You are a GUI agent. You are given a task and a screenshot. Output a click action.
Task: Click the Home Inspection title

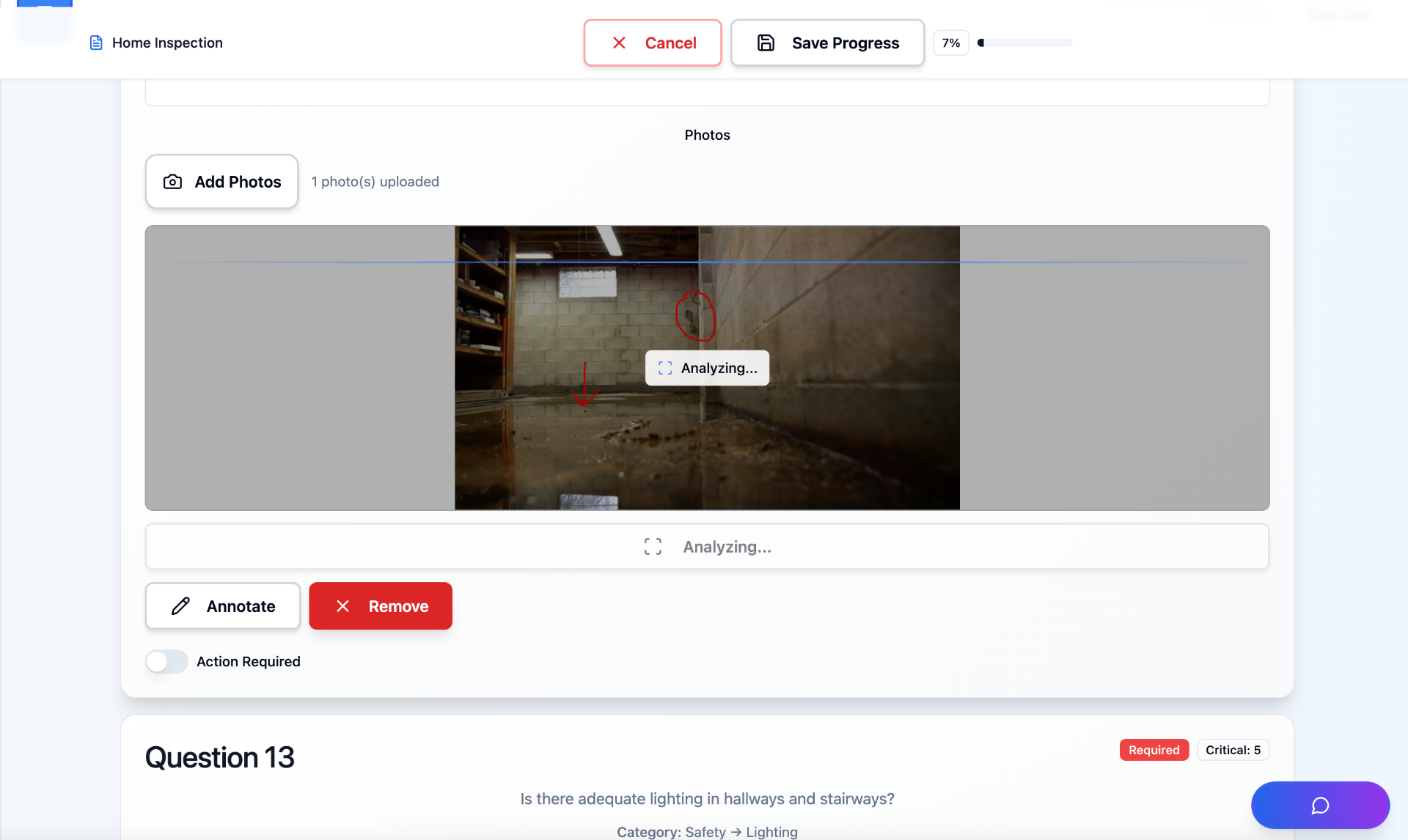(167, 43)
